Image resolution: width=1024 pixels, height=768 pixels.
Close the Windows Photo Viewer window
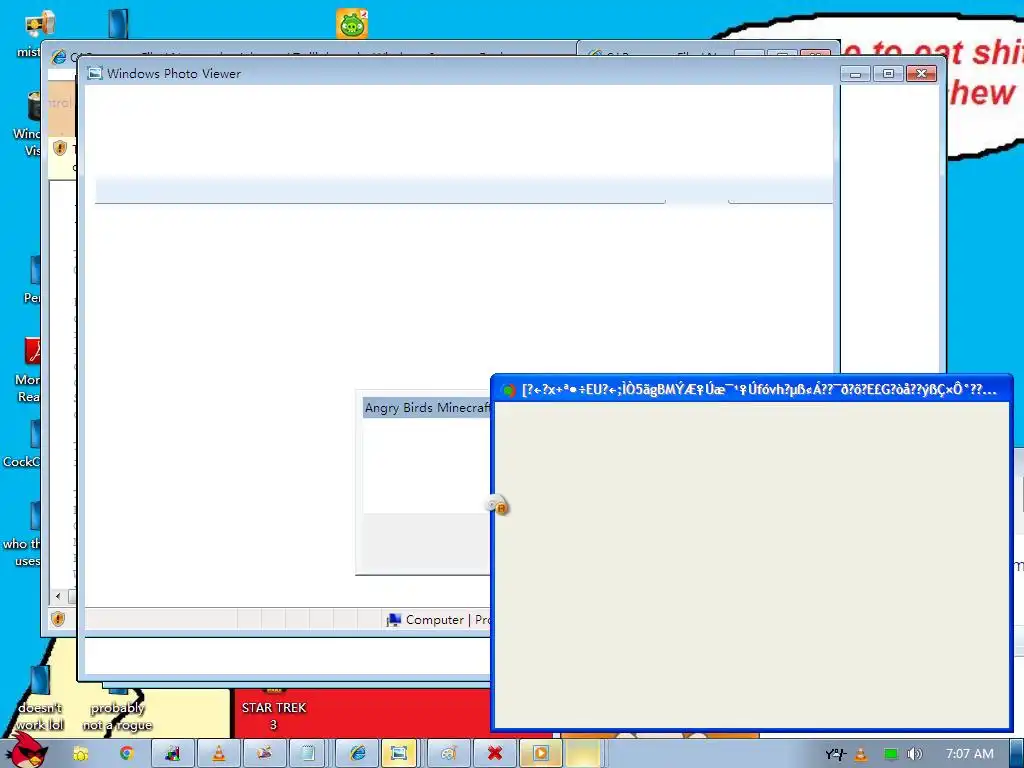[921, 74]
